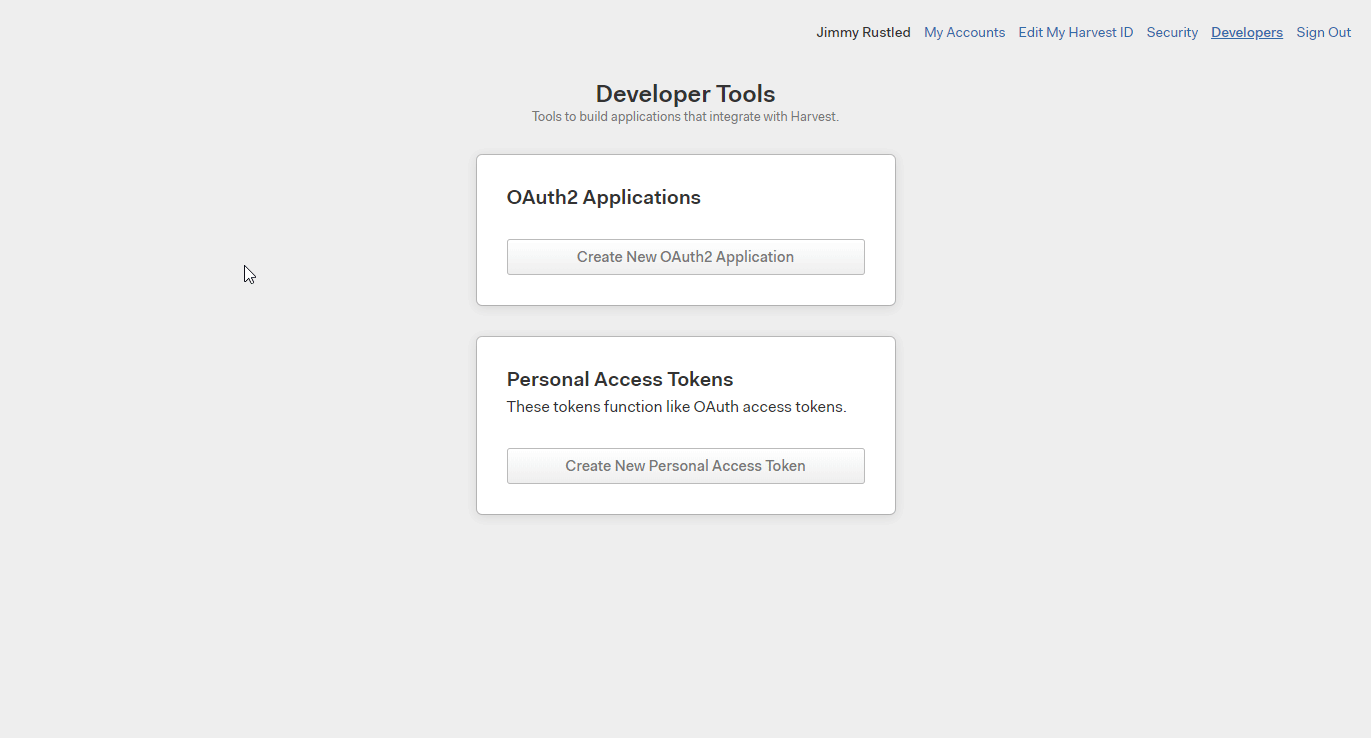
Task: Sign out of the Harvest account
Action: (1322, 32)
